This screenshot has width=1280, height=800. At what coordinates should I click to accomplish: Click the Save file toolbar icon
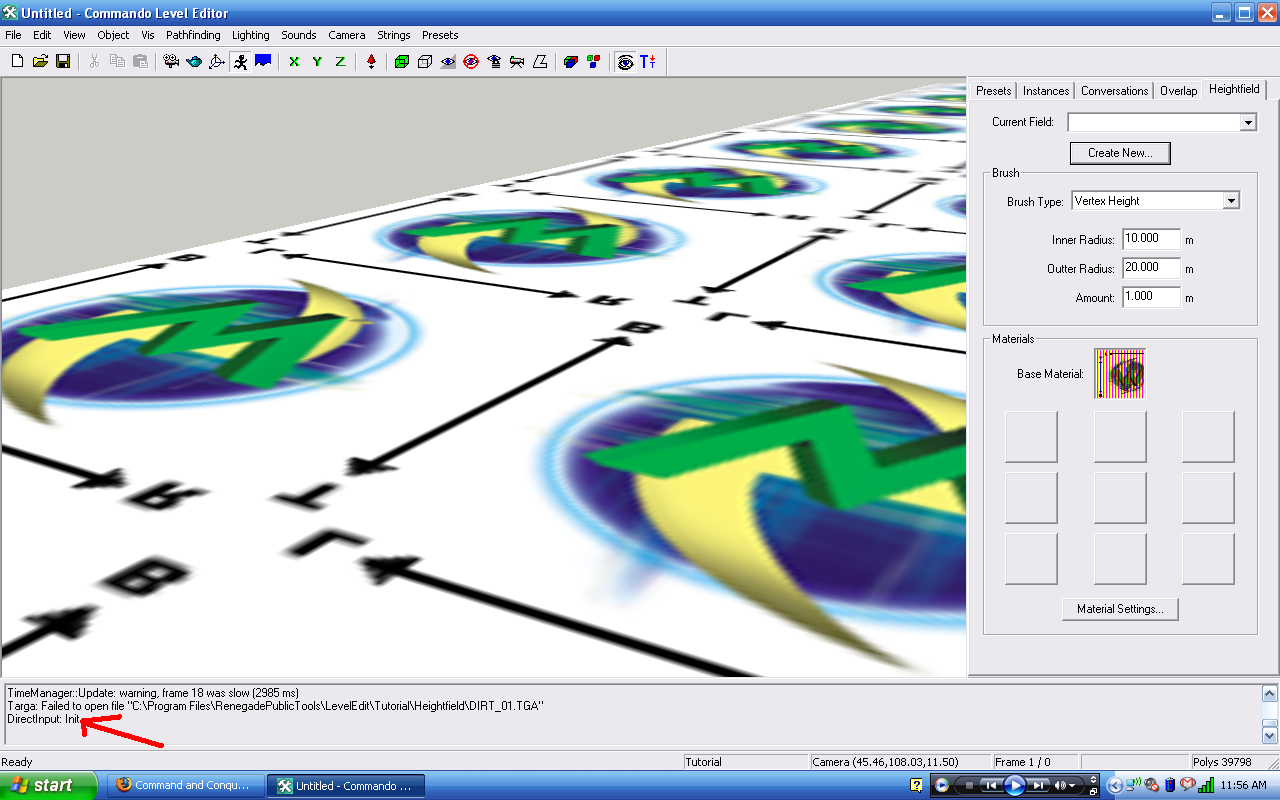[x=63, y=62]
